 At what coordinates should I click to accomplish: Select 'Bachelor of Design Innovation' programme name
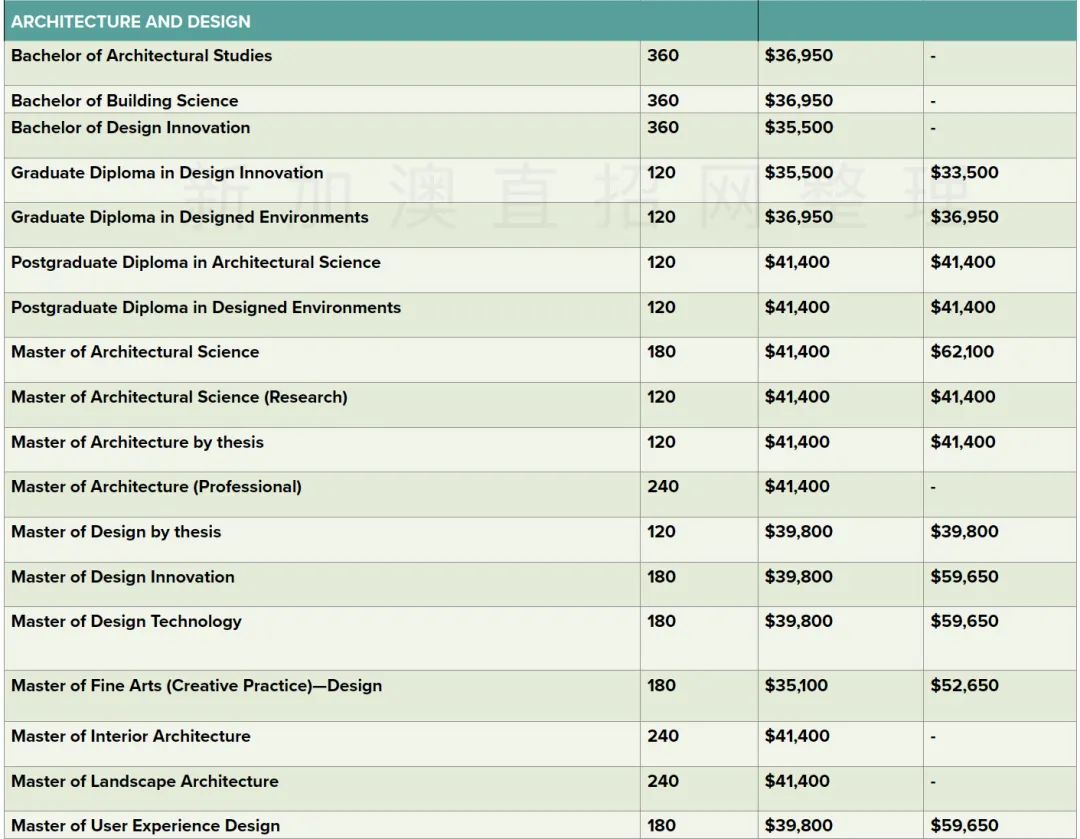tap(130, 127)
